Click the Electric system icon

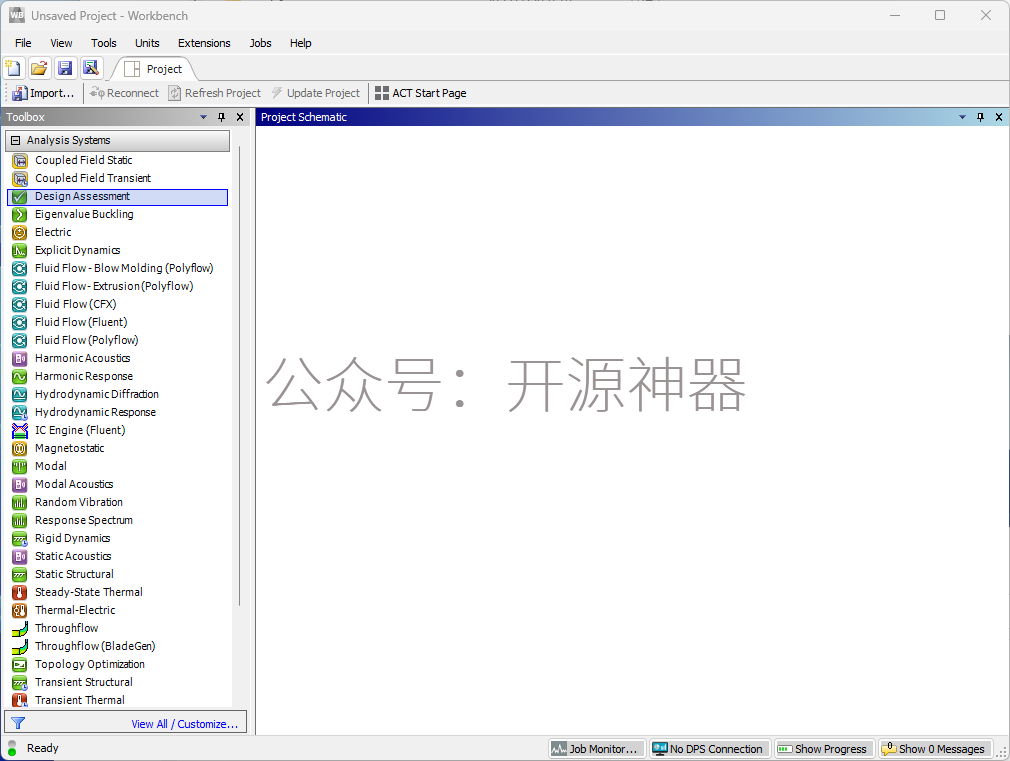[x=20, y=233]
